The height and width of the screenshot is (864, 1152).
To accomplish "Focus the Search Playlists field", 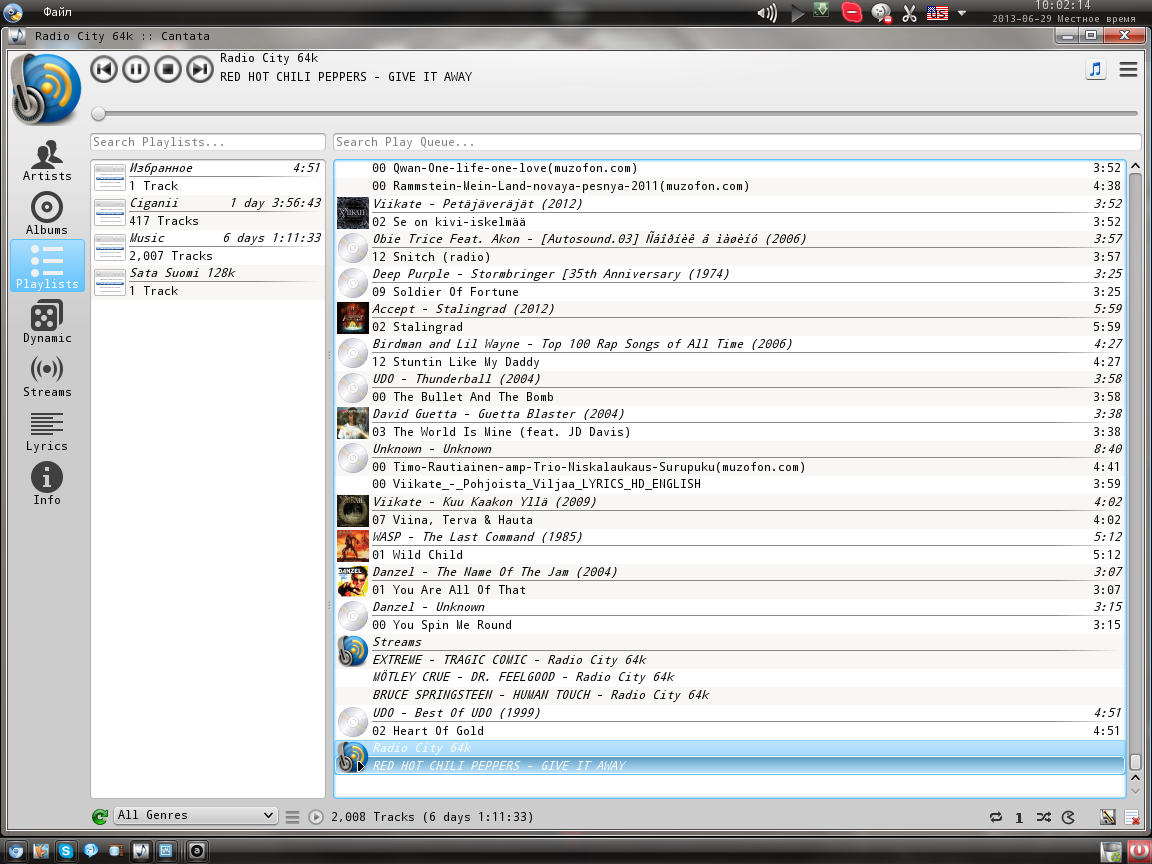I will click(x=208, y=142).
